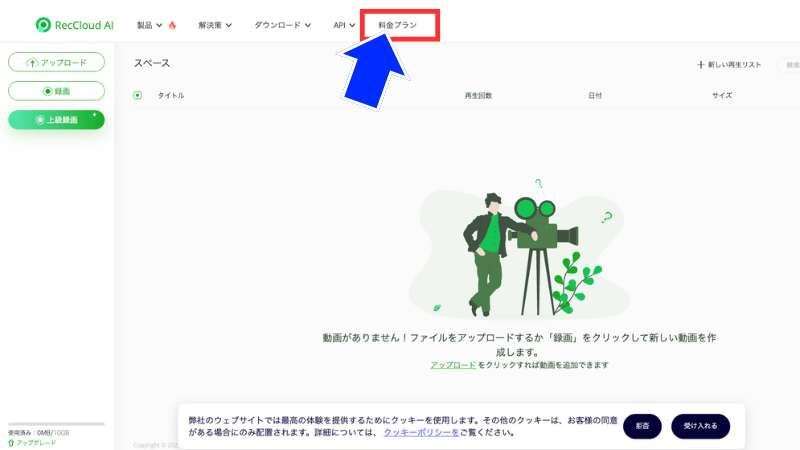Click the アップロード button in sidebar
This screenshot has height=450, width=800.
pos(57,62)
